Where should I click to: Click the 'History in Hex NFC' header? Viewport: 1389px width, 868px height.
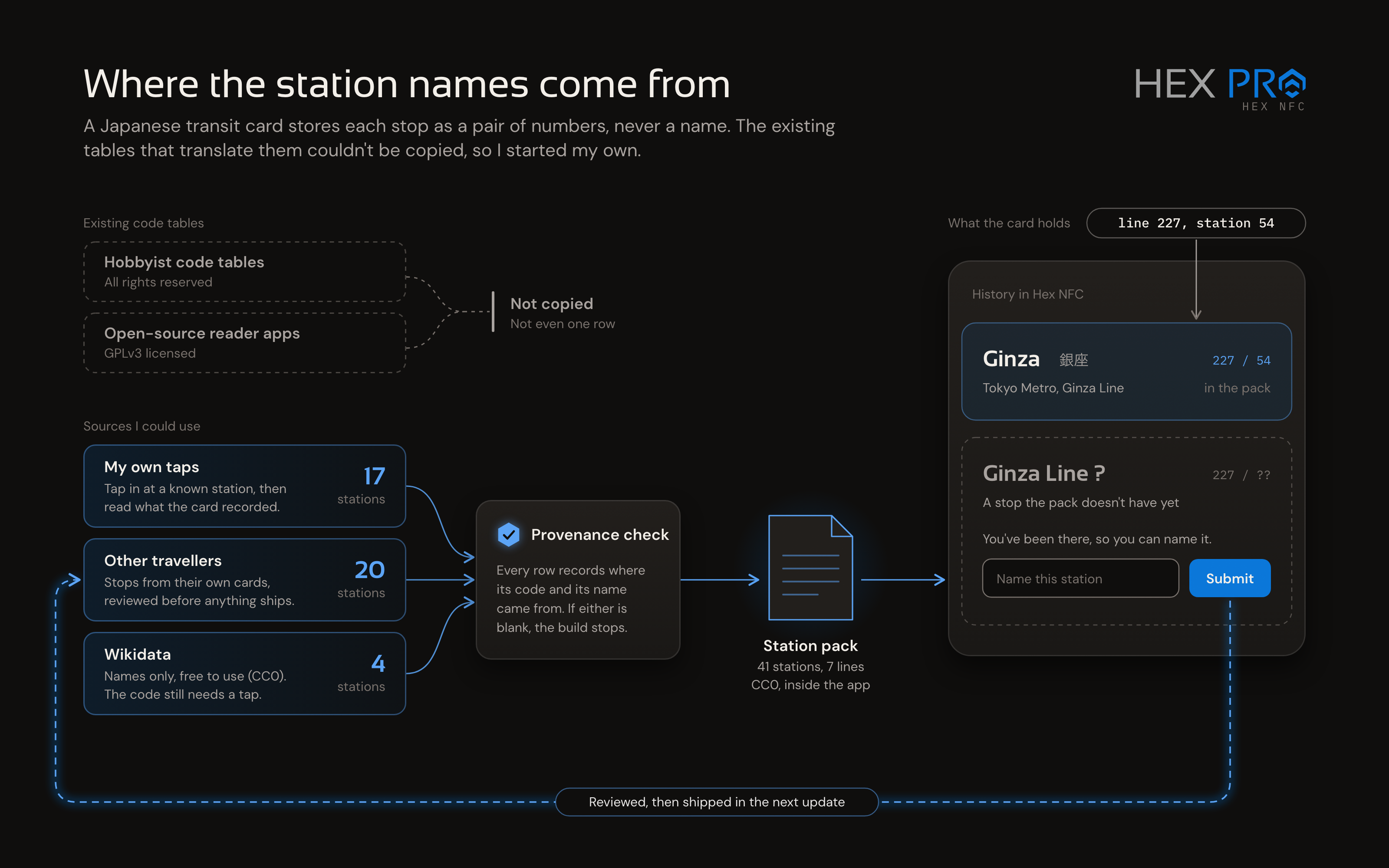pyautogui.click(x=1027, y=294)
